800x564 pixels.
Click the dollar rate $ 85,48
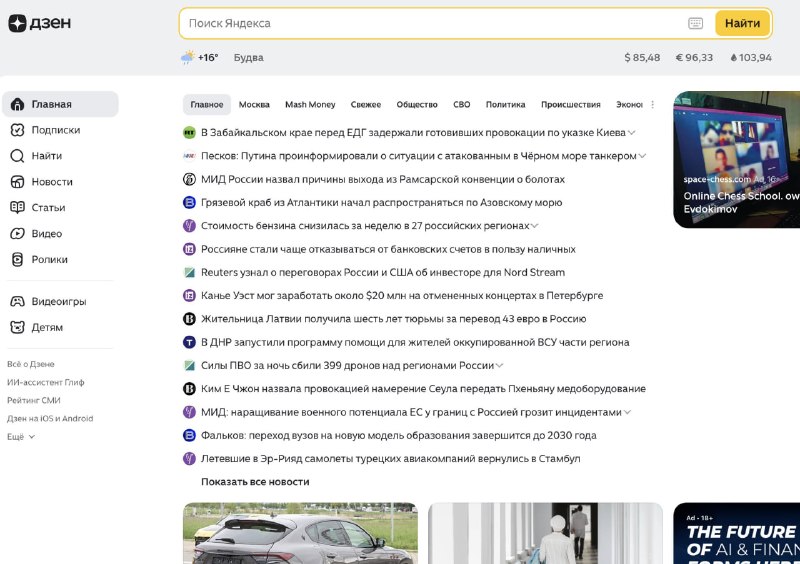(642, 58)
